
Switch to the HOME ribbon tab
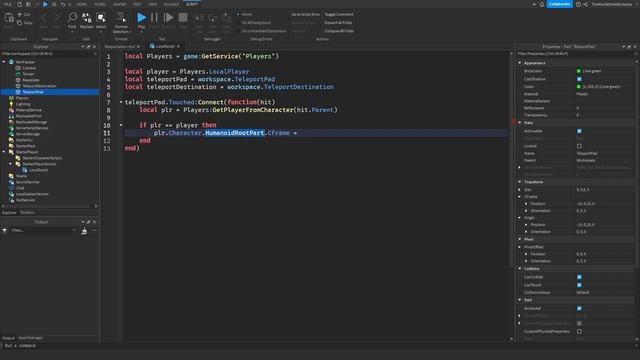82,4
